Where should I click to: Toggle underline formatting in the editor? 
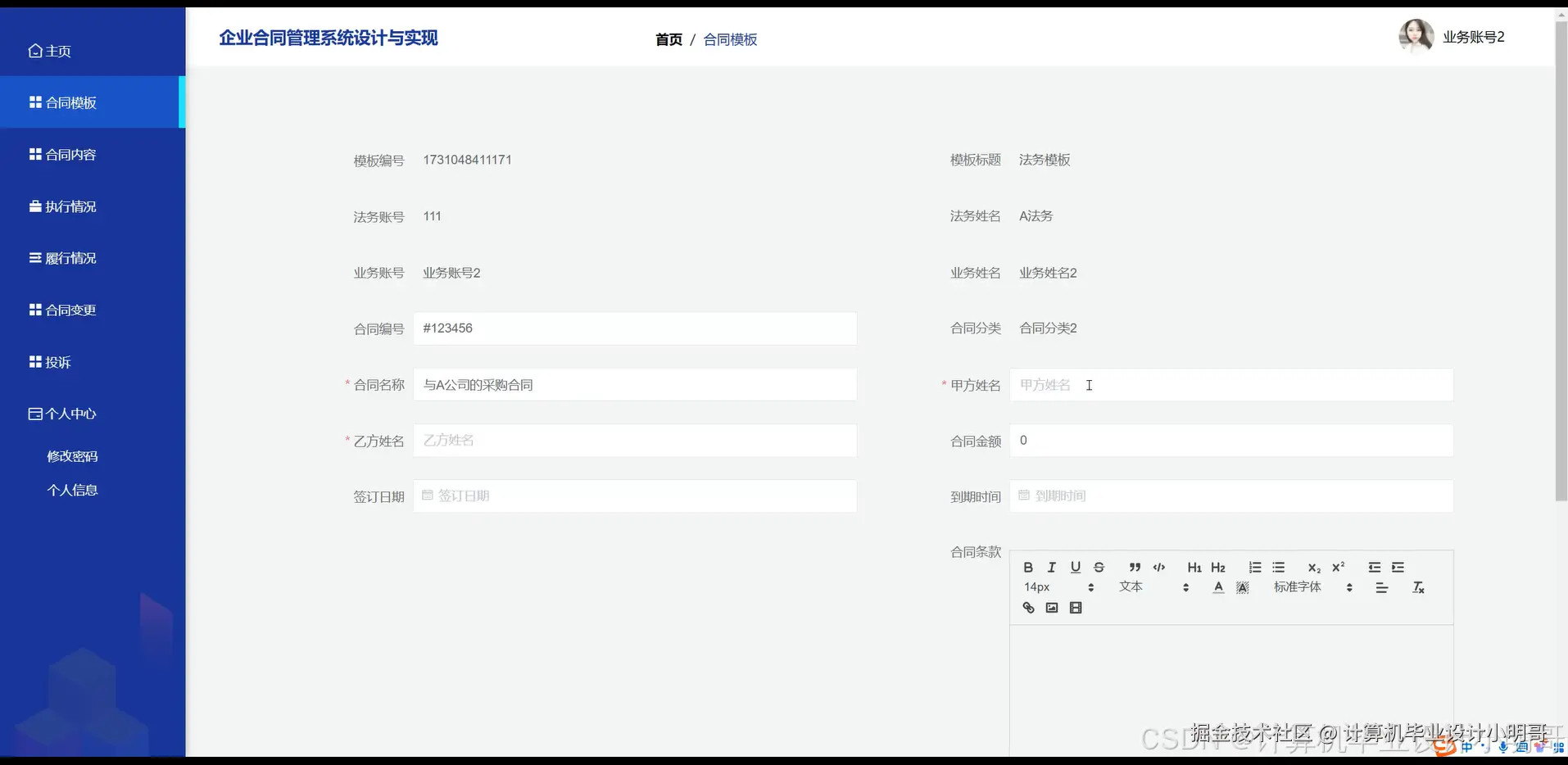tap(1075, 566)
